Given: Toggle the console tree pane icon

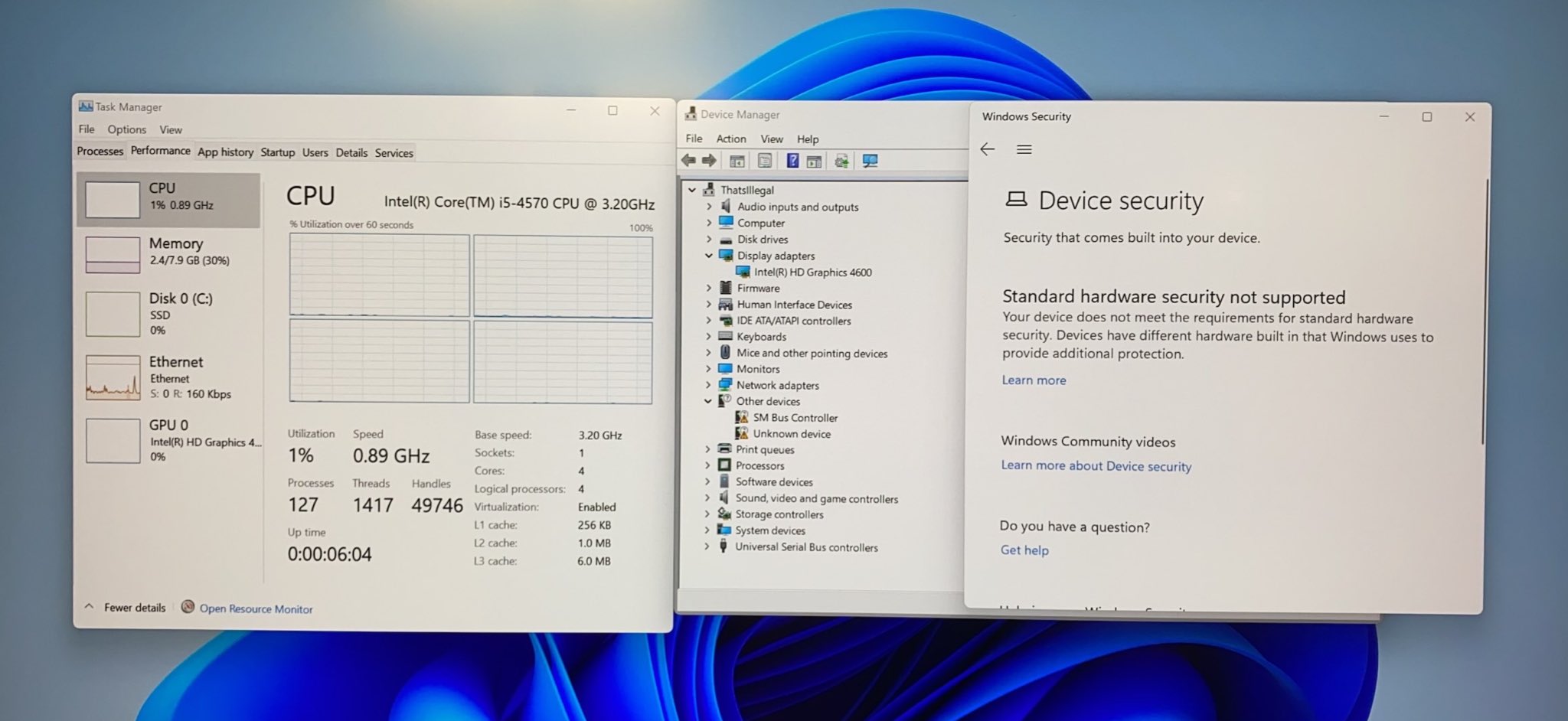Looking at the screenshot, I should coord(736,160).
